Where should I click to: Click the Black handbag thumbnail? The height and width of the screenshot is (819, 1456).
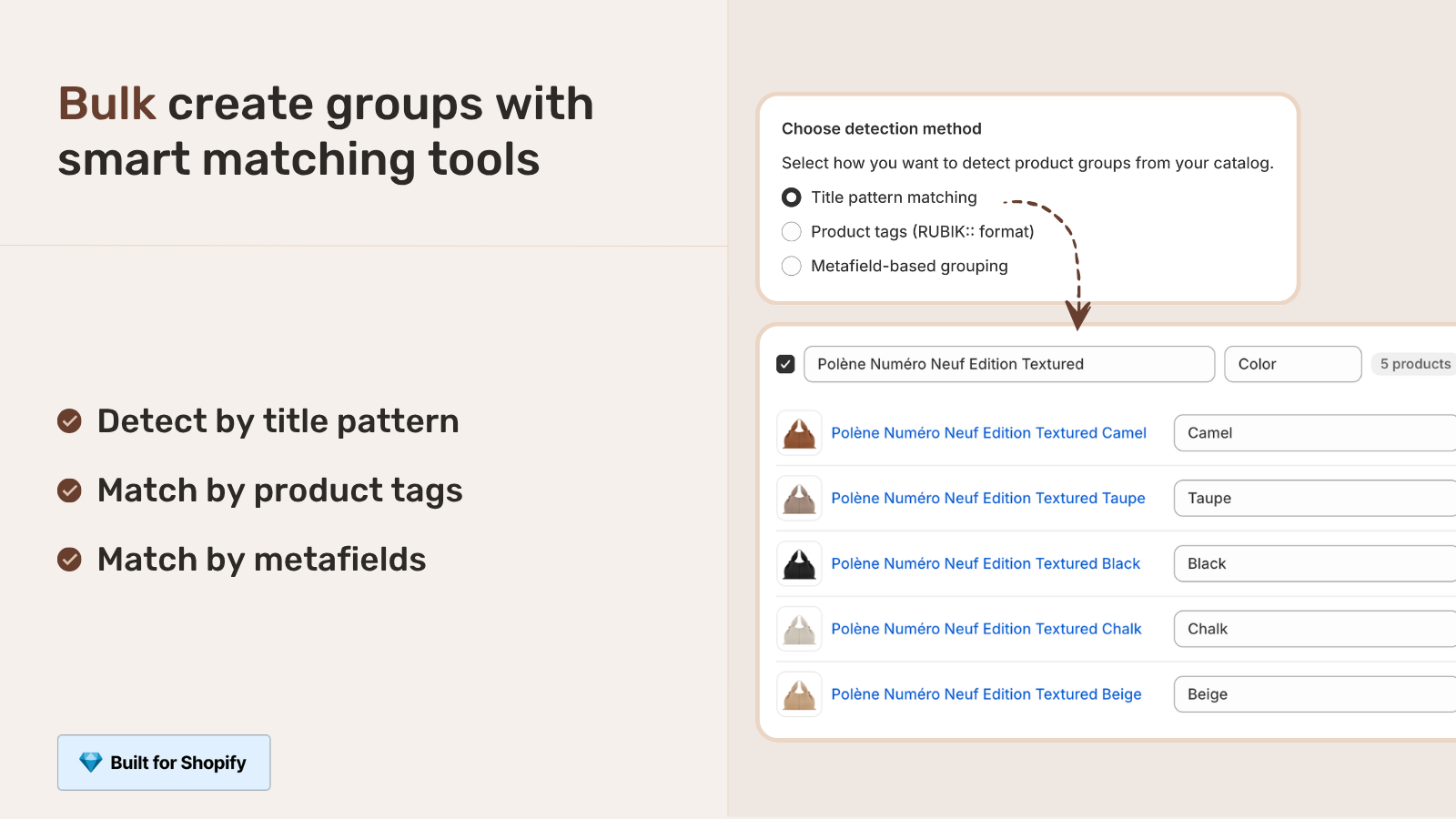click(x=799, y=564)
